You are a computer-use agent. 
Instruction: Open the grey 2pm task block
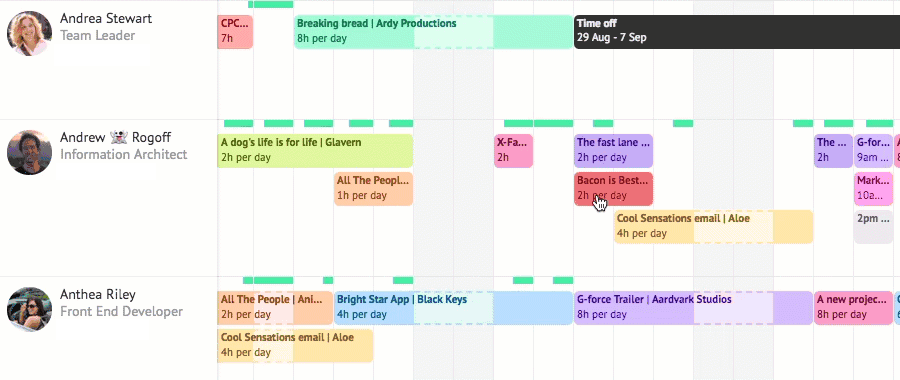(874, 227)
